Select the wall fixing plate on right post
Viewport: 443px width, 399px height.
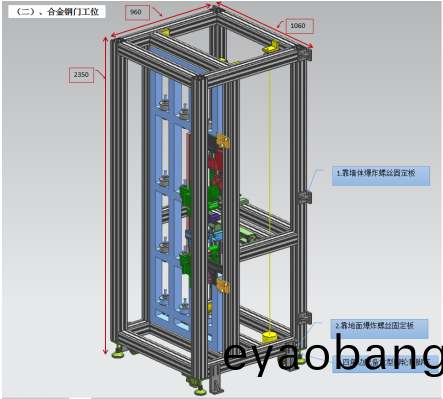pos(305,197)
